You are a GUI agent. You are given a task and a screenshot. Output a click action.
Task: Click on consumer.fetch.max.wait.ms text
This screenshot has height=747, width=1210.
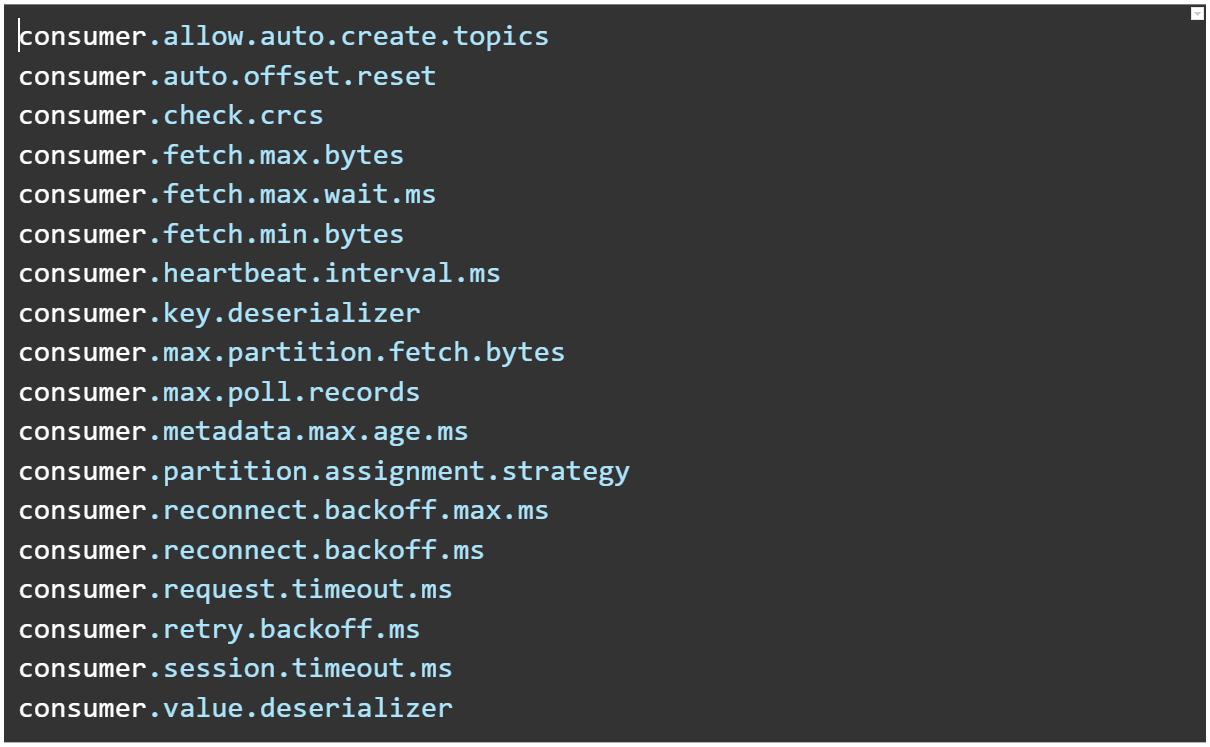pyautogui.click(x=228, y=194)
